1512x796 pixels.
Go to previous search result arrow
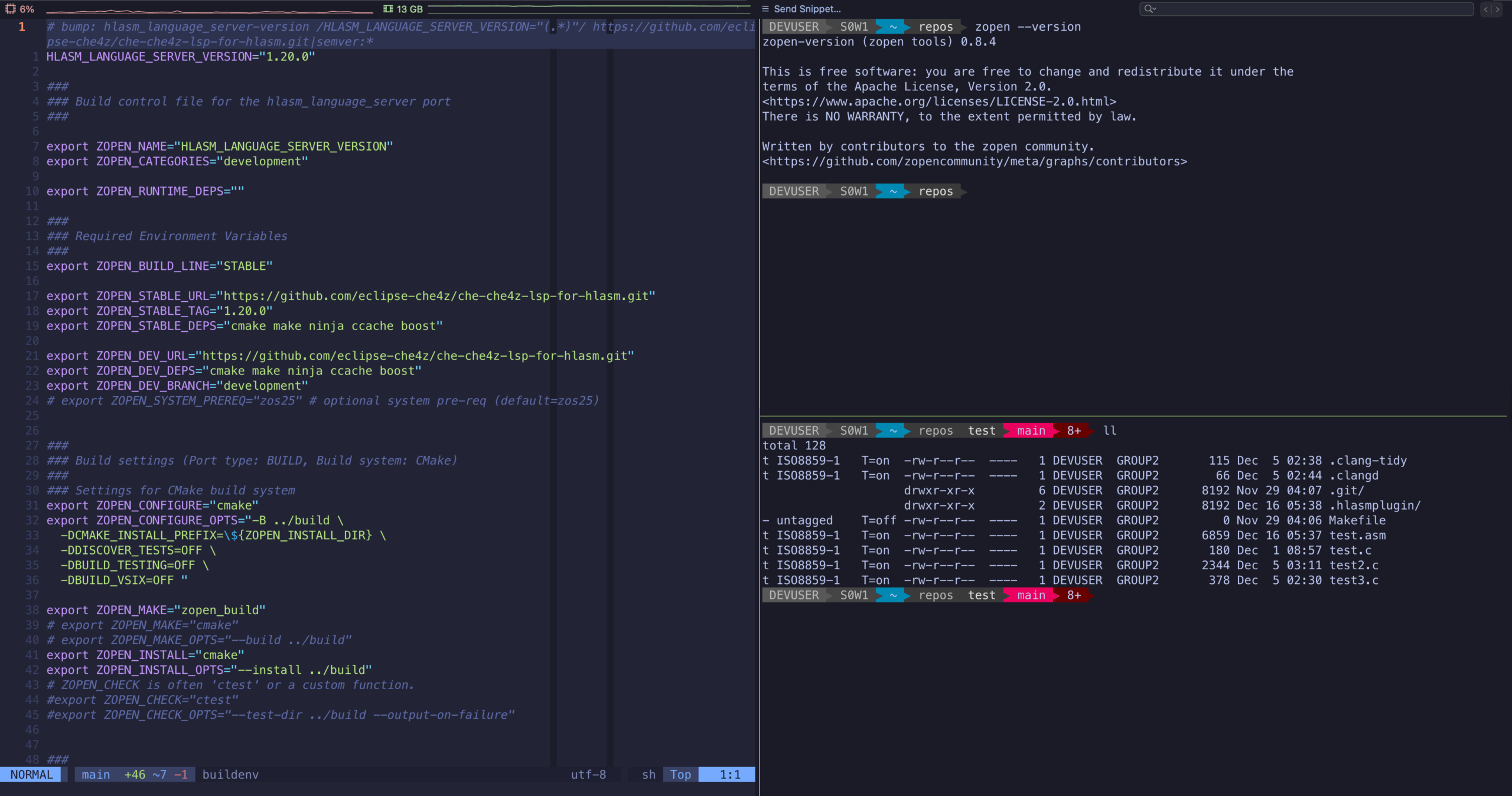coord(1486,9)
